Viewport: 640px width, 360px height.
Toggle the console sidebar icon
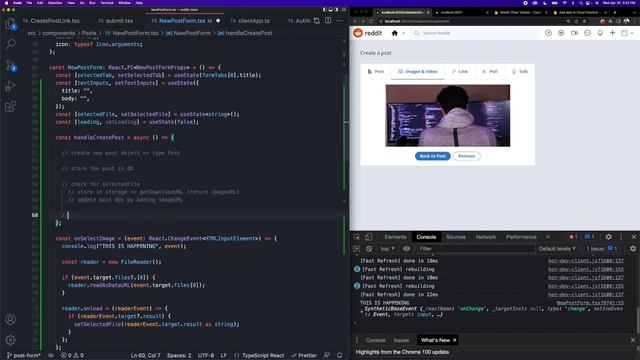[x=356, y=249]
